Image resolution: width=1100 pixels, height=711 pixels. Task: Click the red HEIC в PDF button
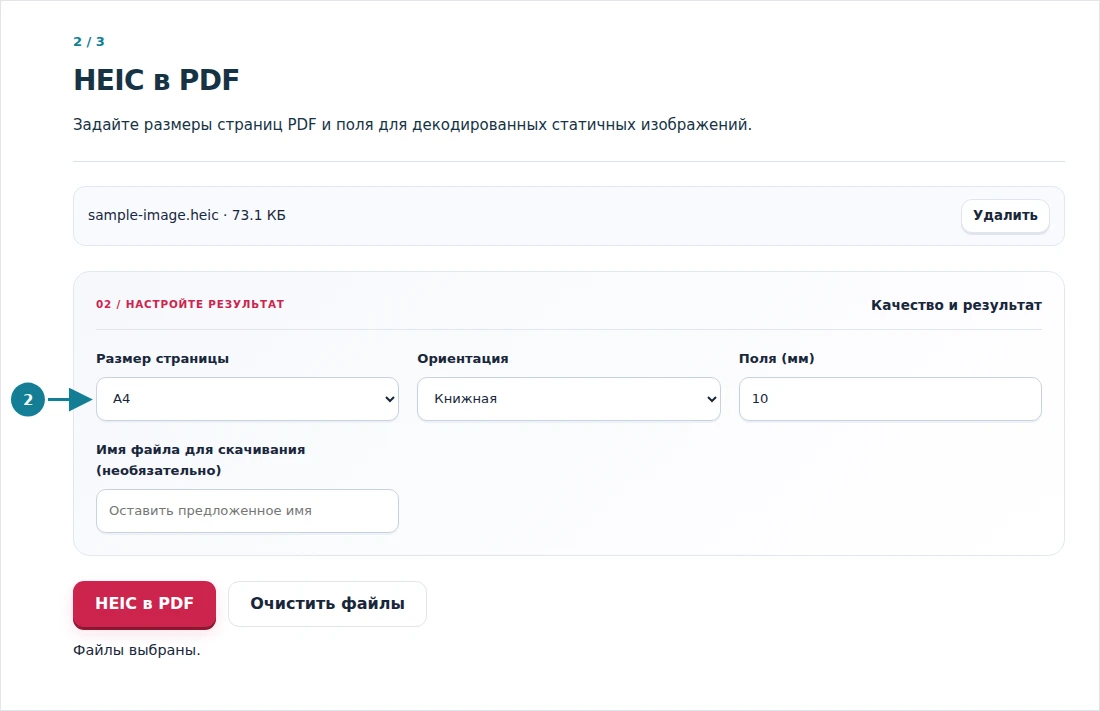[x=145, y=604]
